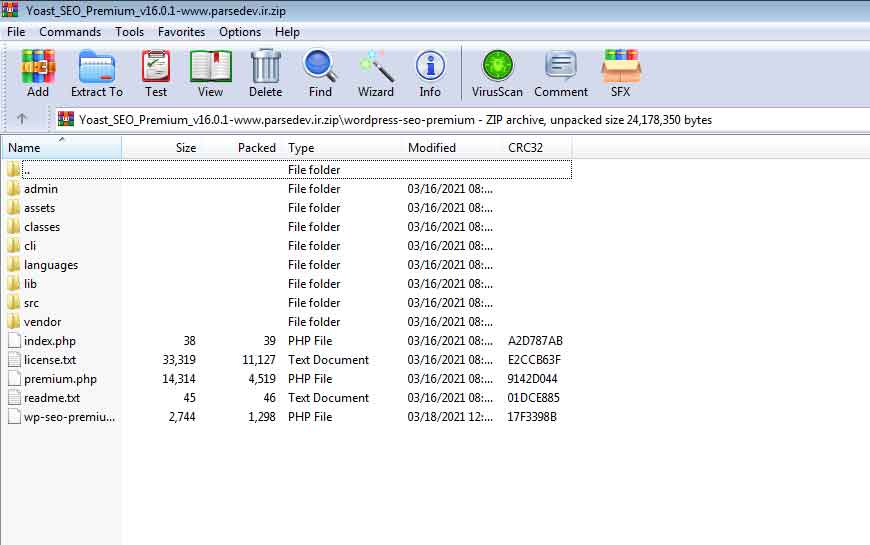This screenshot has width=870, height=545.
Task: Select the classes folder icon
Action: [x=14, y=226]
